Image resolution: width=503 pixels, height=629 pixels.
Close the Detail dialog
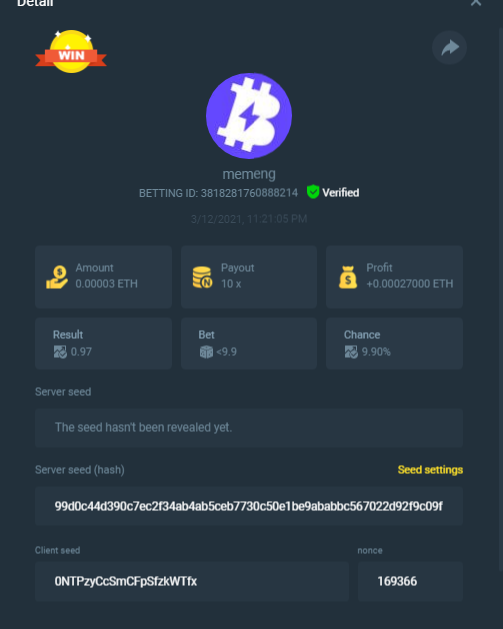[x=476, y=2]
